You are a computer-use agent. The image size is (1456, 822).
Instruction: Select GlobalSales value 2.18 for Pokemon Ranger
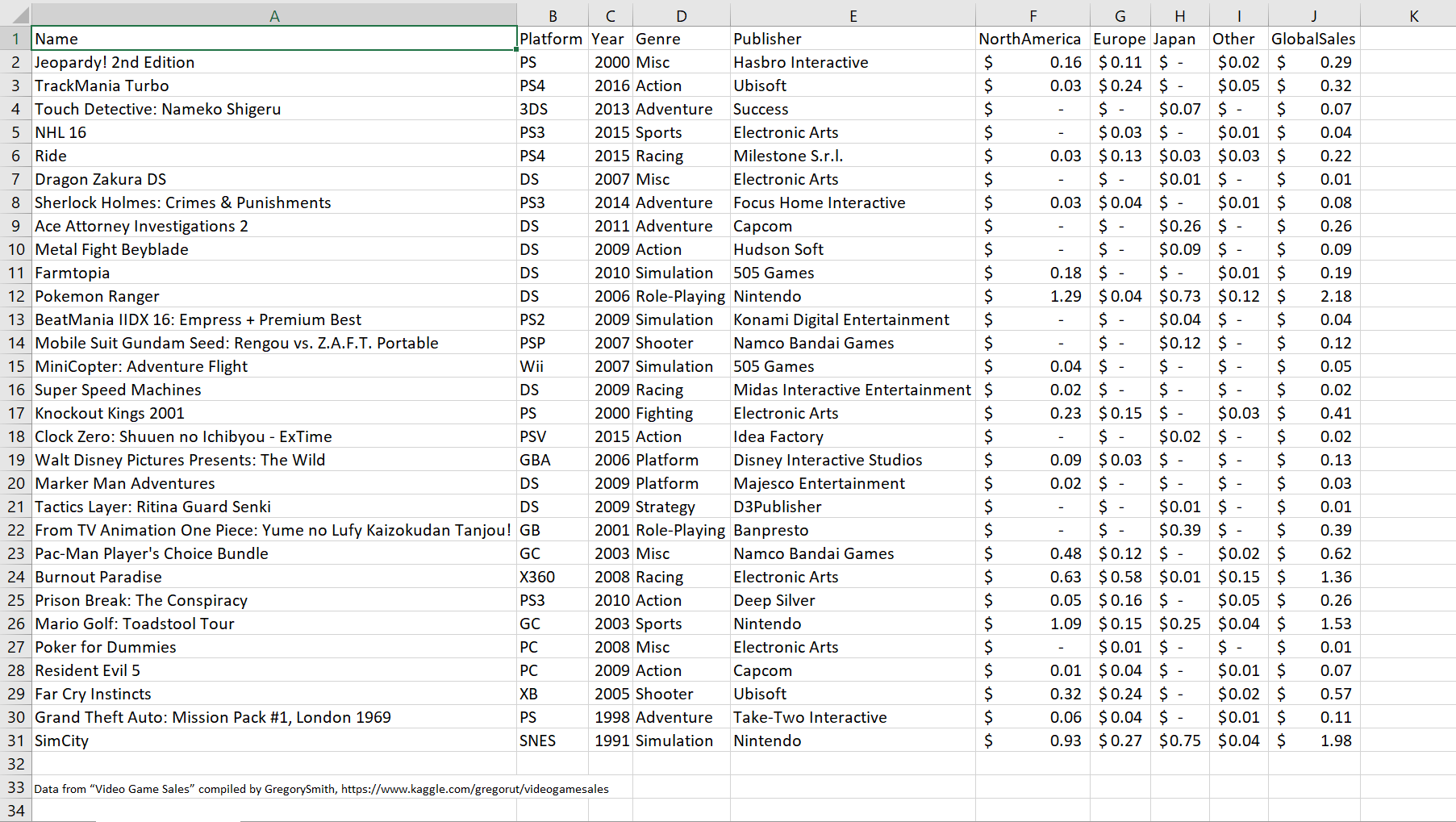pos(1314,296)
